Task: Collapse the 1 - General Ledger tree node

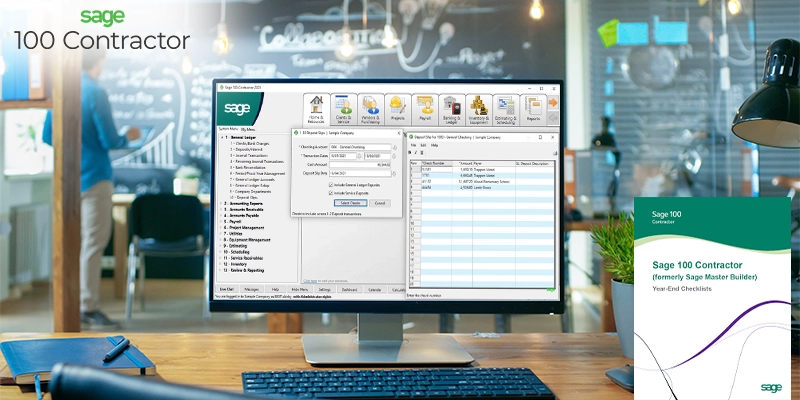Action: pos(221,138)
